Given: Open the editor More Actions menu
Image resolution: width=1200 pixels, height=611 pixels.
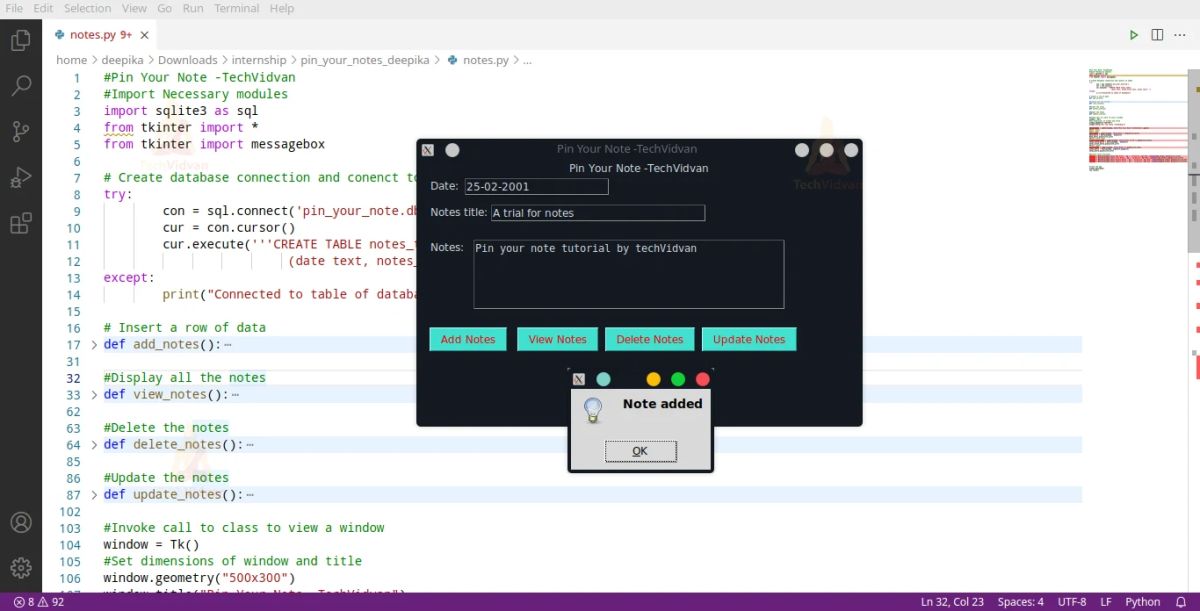Looking at the screenshot, I should coord(1180,35).
